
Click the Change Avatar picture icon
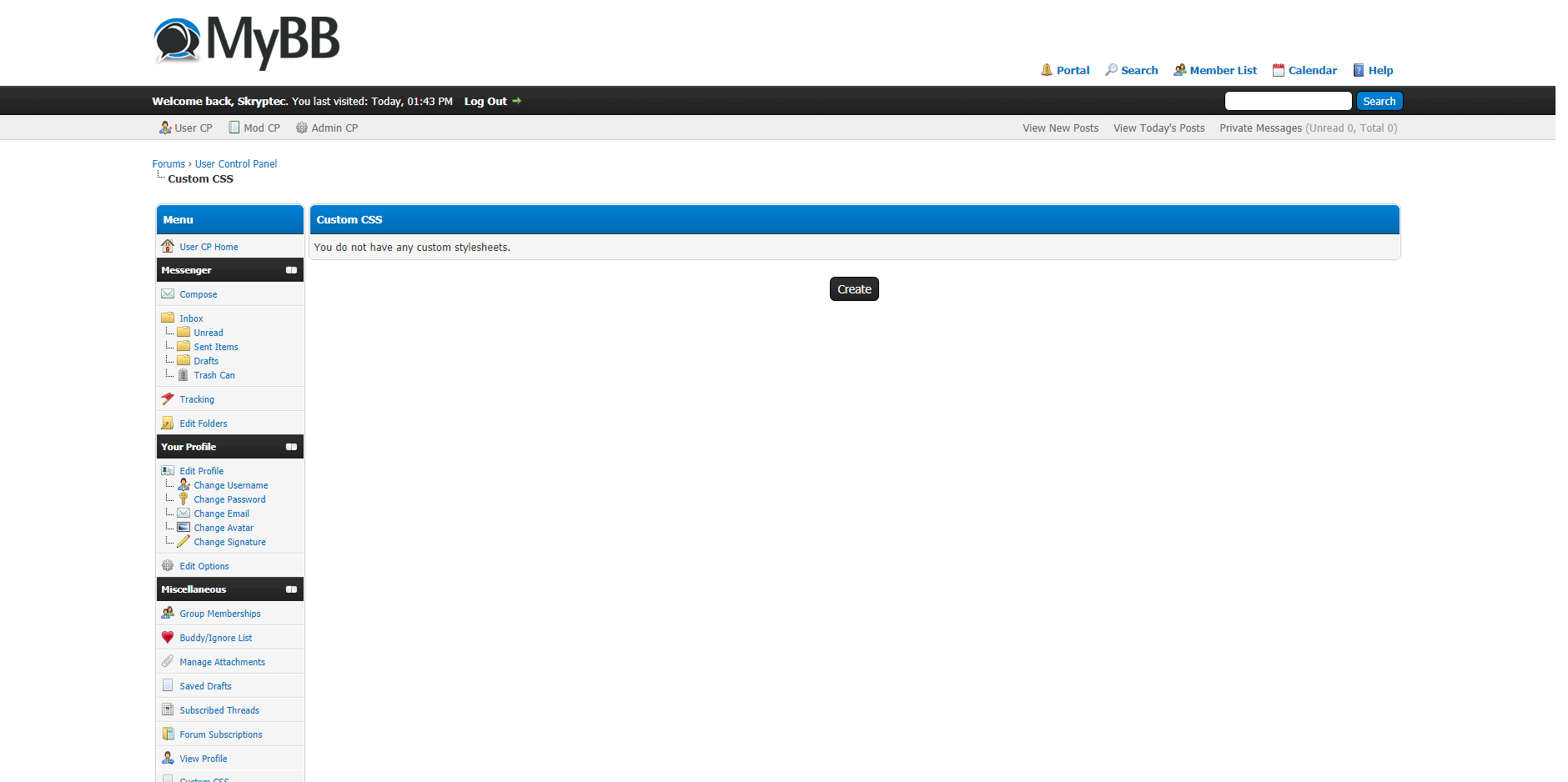183,527
